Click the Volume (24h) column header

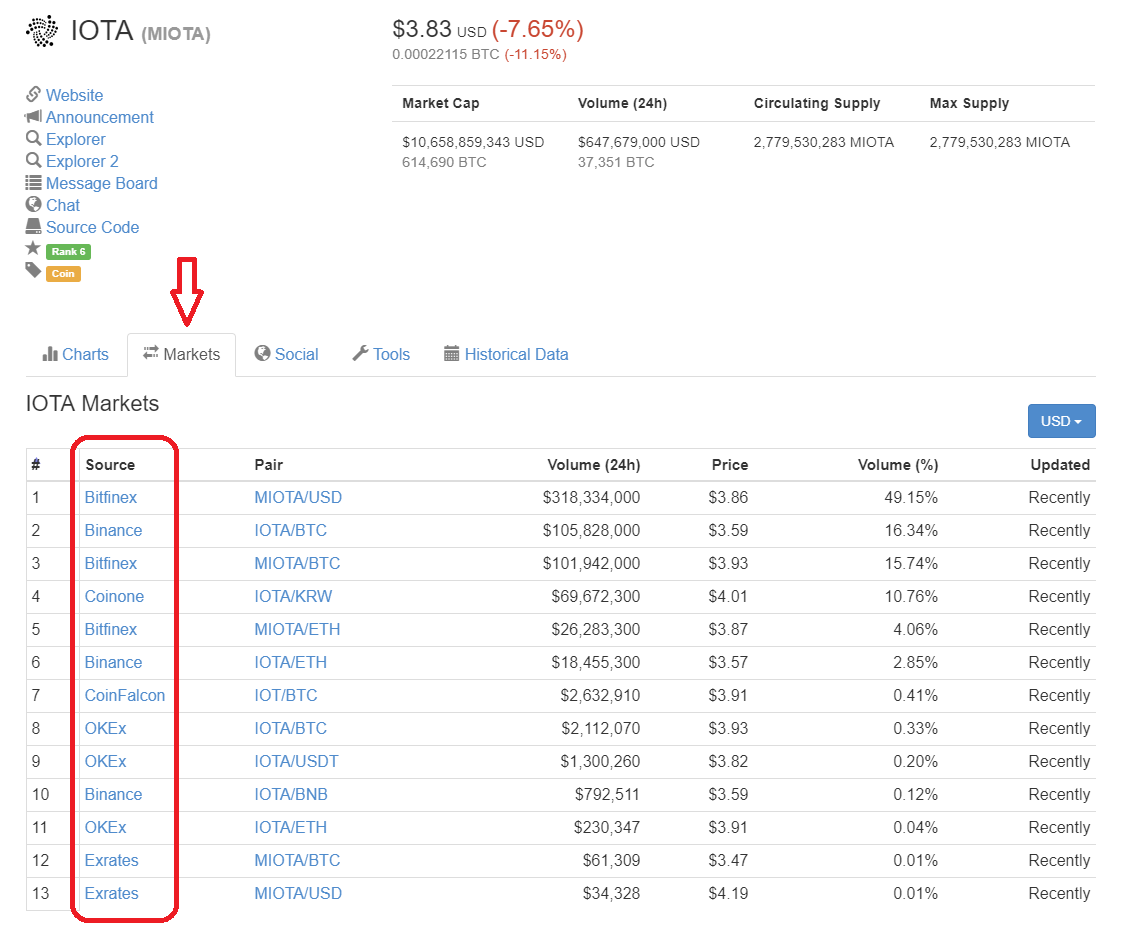tap(593, 464)
